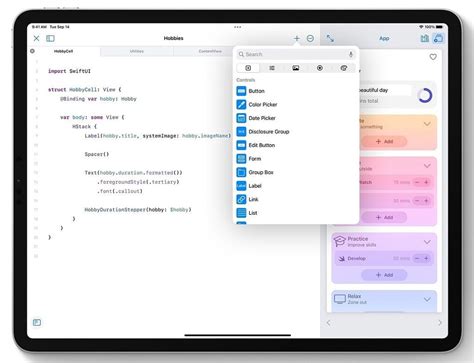
Task: Click the Color Picker icon in the list
Action: coord(241,104)
